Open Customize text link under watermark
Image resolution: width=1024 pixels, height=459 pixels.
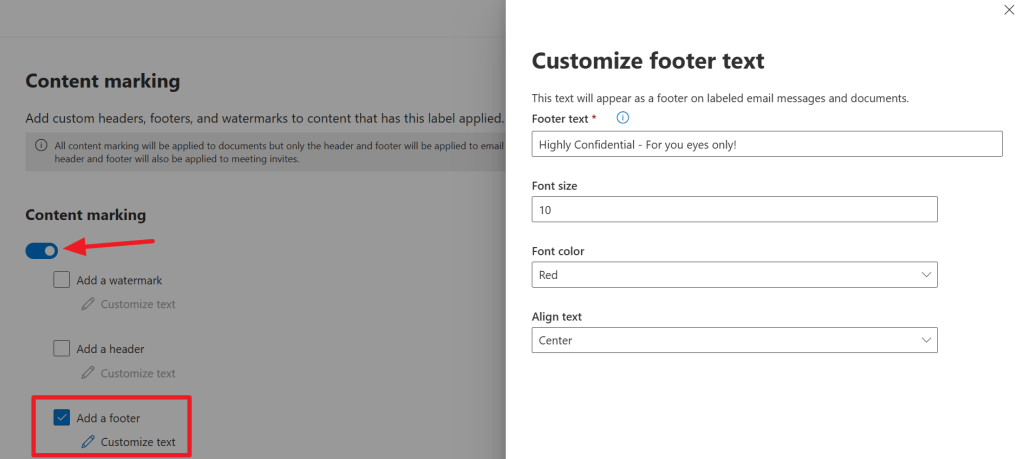(x=138, y=304)
